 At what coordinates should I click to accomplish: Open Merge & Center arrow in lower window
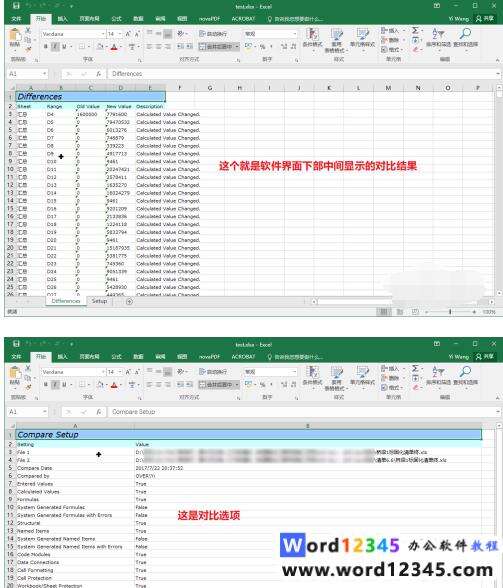click(237, 385)
